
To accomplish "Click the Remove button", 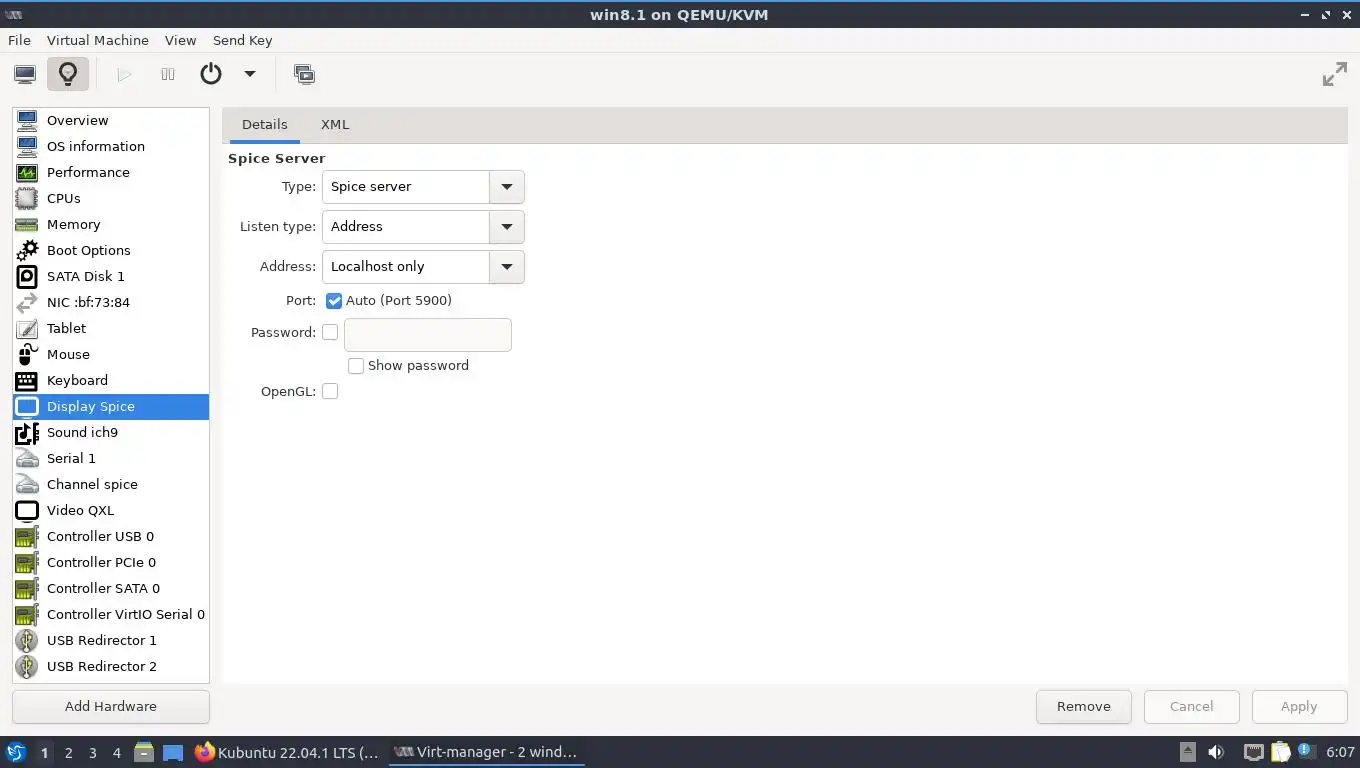I will point(1084,706).
